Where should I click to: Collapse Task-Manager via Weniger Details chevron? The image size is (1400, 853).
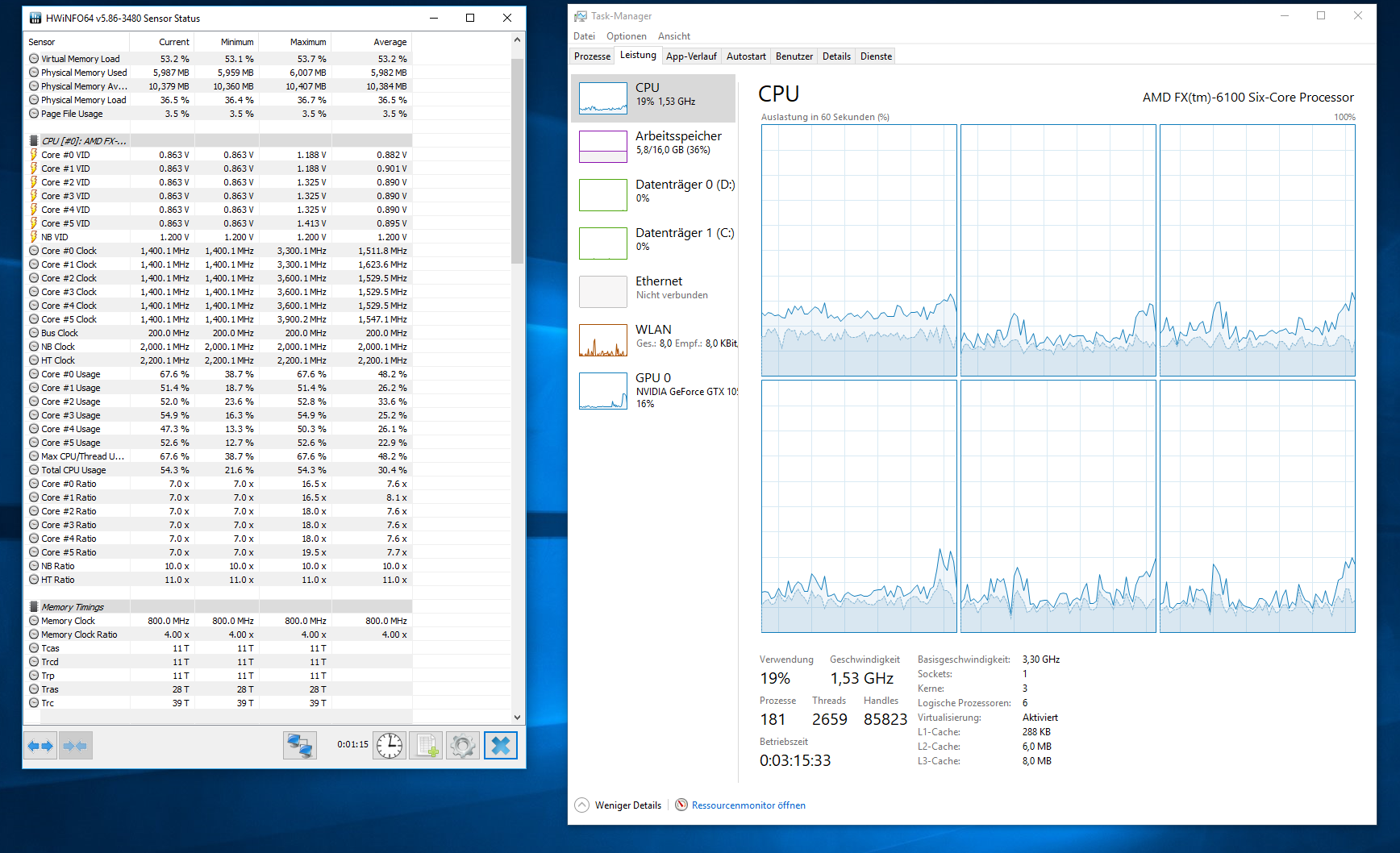click(581, 805)
